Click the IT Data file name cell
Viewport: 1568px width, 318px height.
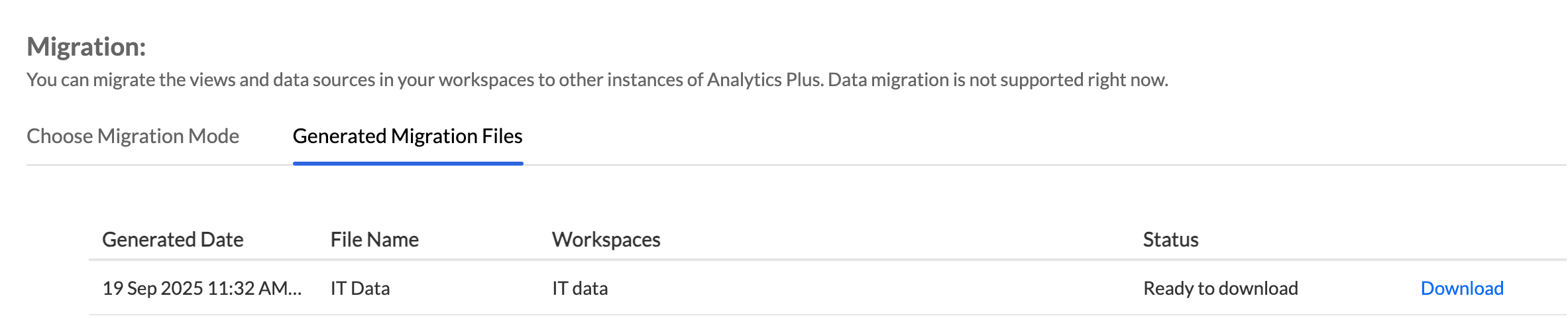(x=360, y=288)
